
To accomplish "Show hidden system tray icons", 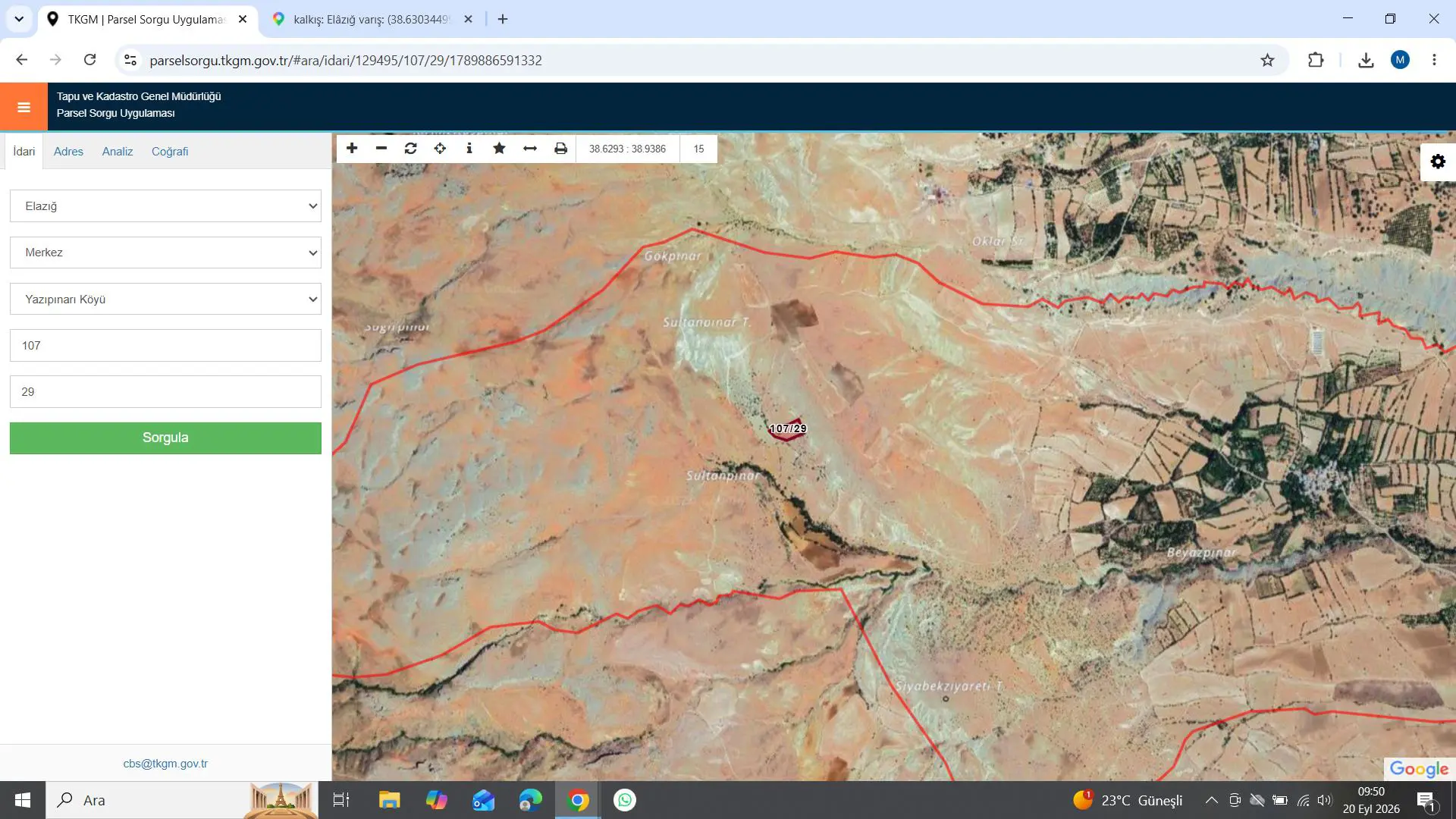I will point(1212,800).
